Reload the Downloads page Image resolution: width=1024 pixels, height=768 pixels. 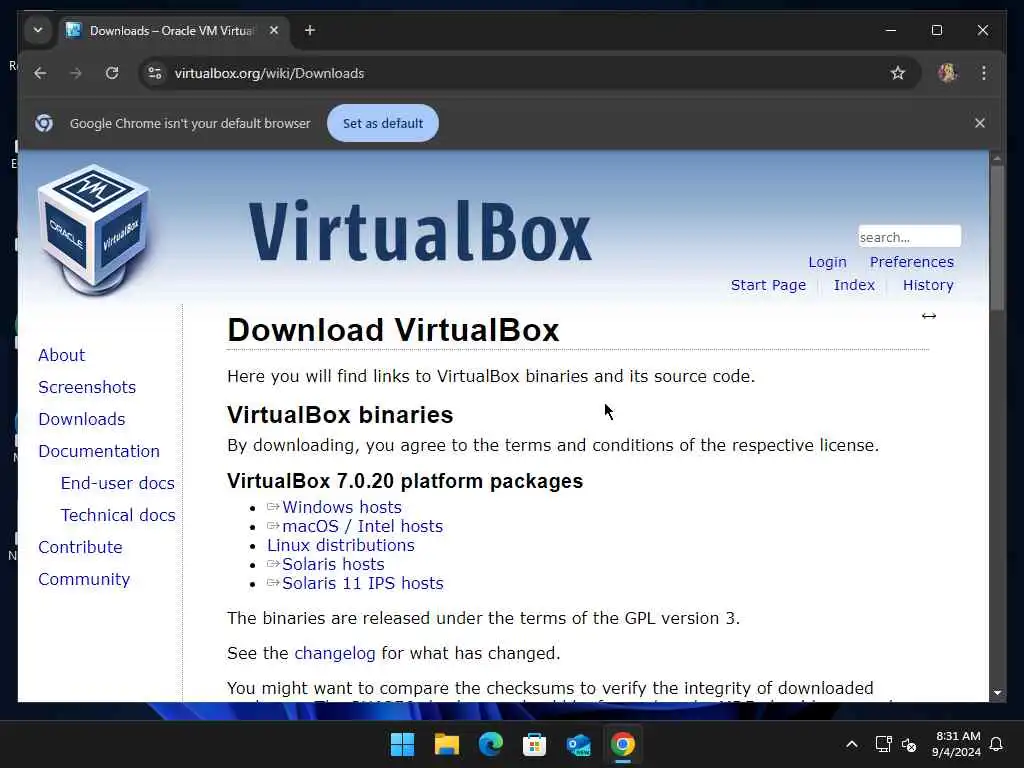pyautogui.click(x=112, y=73)
